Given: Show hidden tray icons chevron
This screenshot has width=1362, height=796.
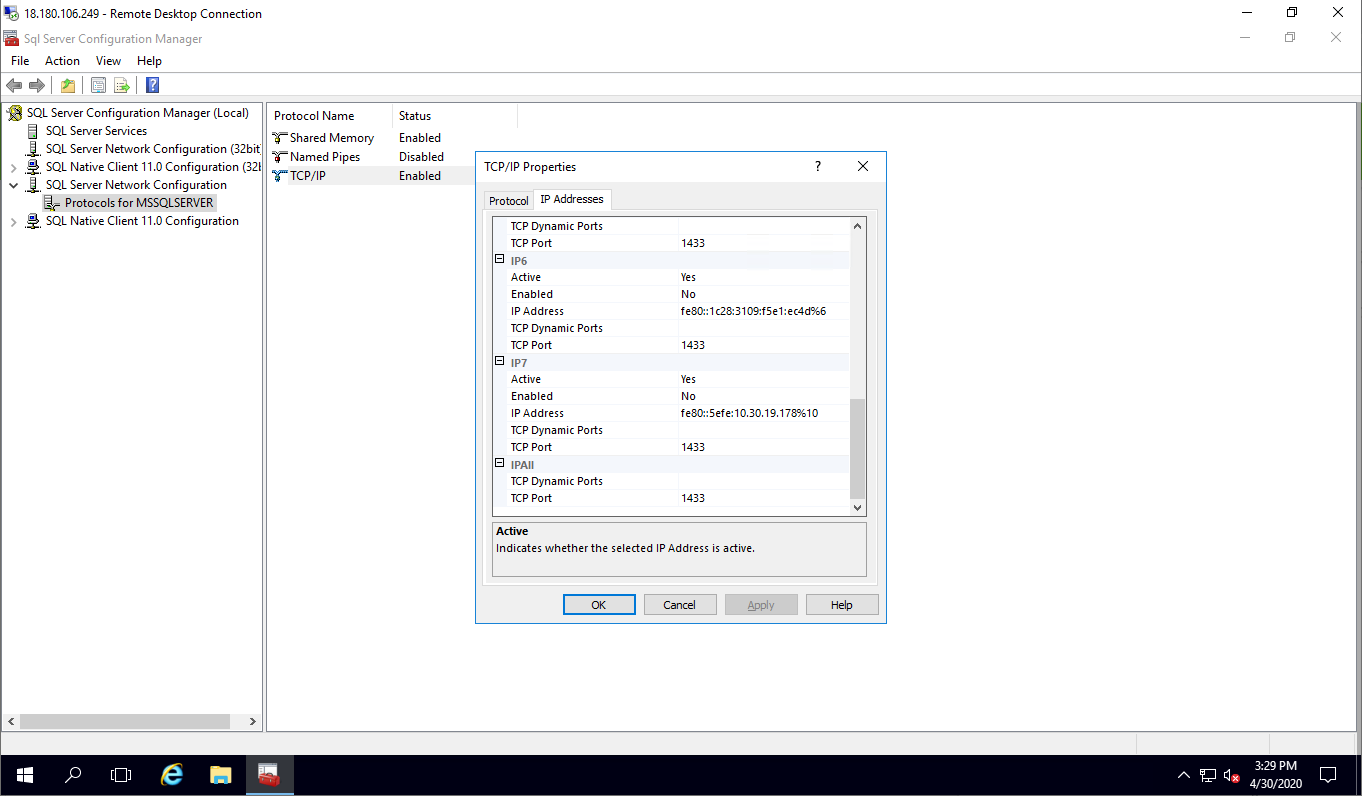Looking at the screenshot, I should (x=1184, y=775).
